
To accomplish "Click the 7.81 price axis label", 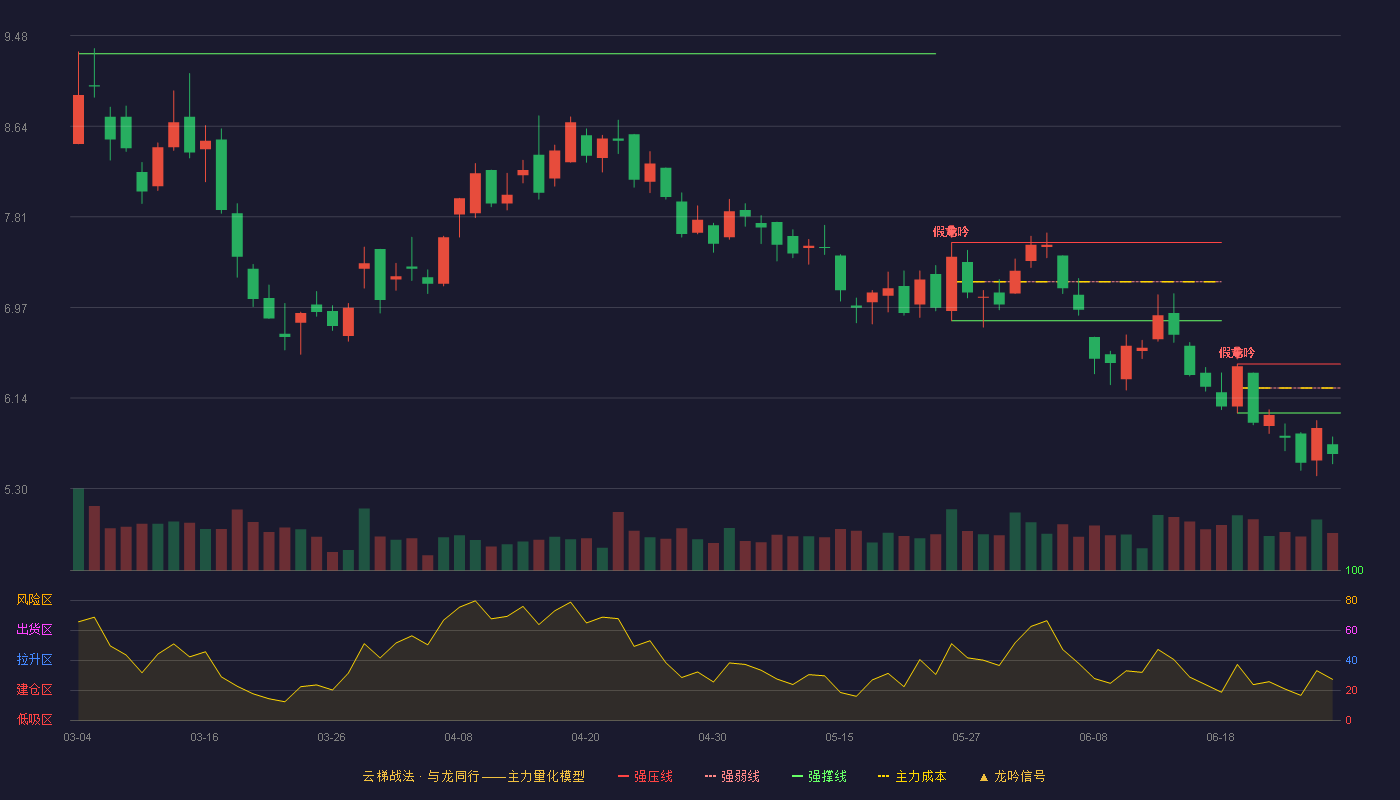I will coord(16,218).
